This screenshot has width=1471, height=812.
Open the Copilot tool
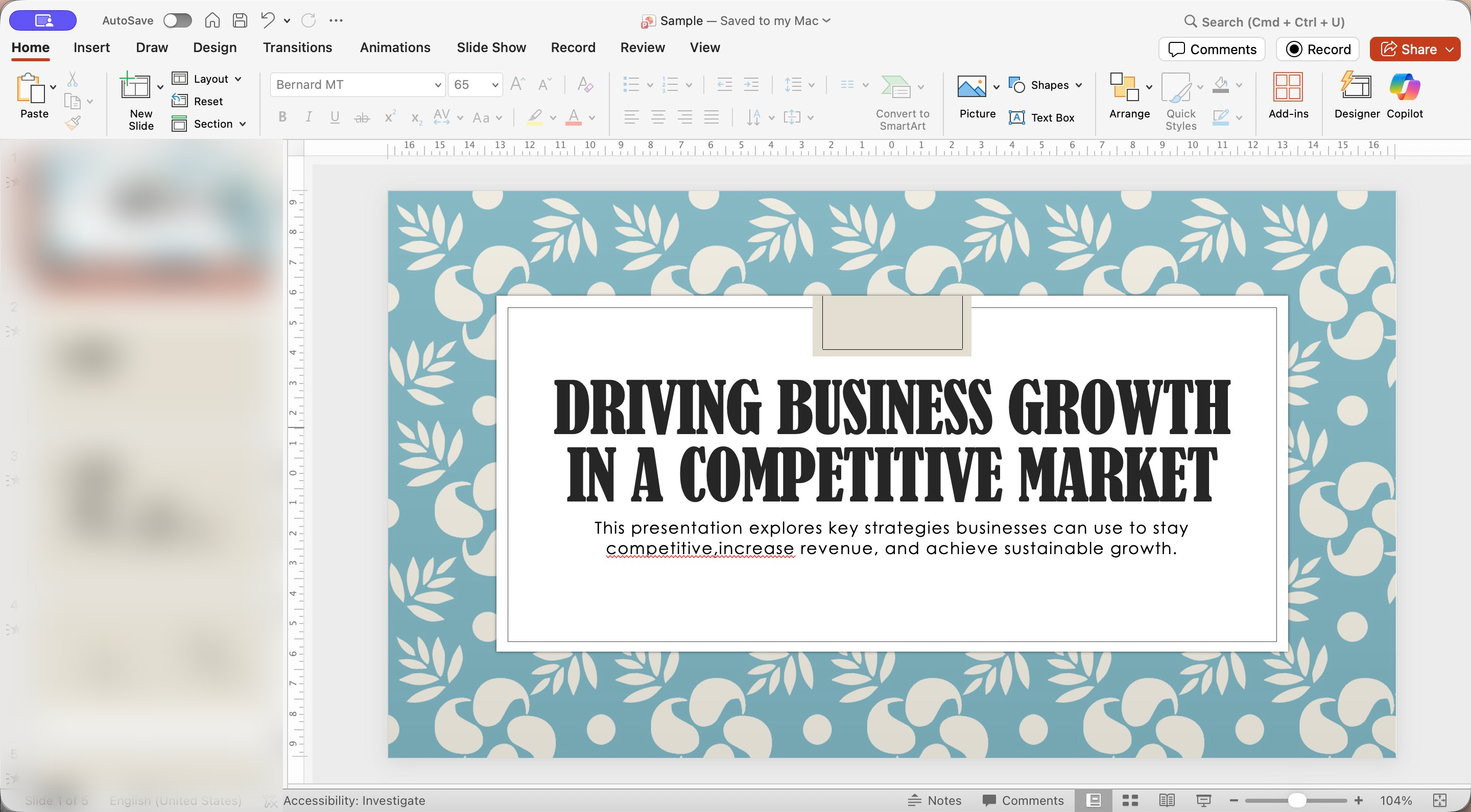pyautogui.click(x=1404, y=88)
